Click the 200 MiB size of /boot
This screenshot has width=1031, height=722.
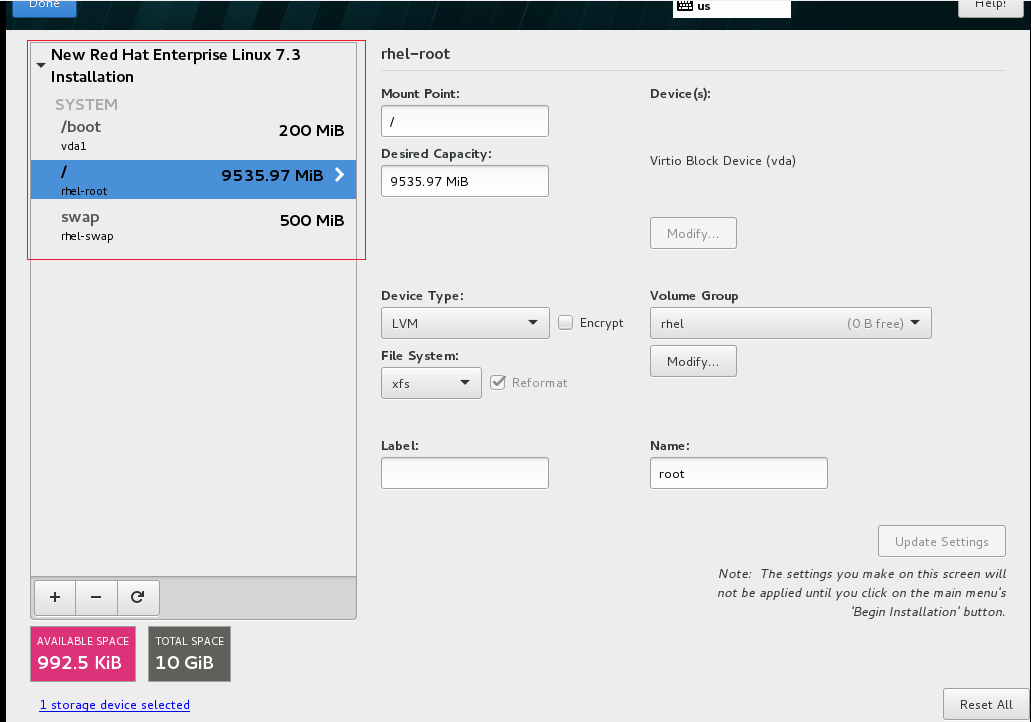pos(312,130)
